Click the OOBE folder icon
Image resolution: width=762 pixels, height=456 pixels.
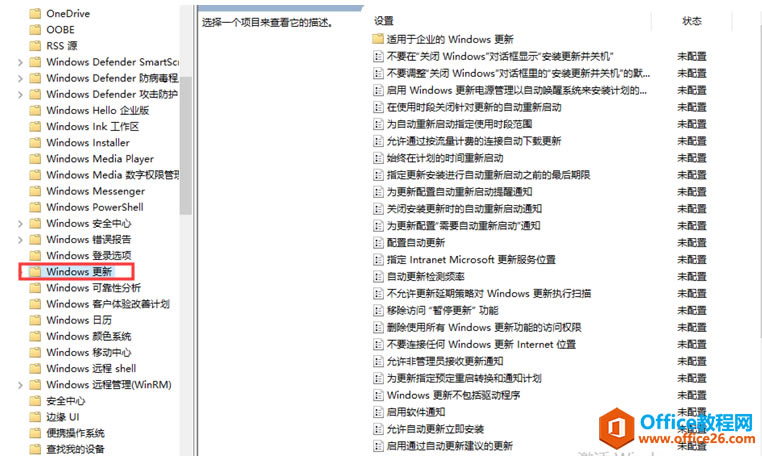pyautogui.click(x=35, y=30)
